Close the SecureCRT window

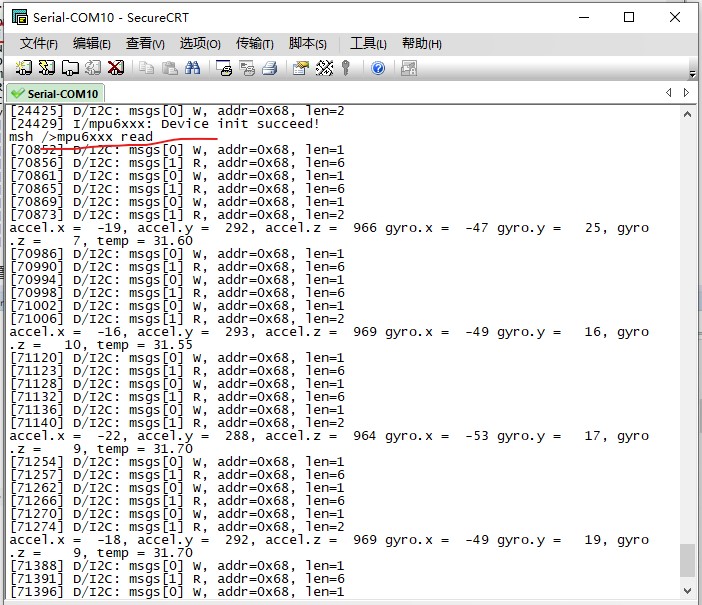pyautogui.click(x=675, y=17)
